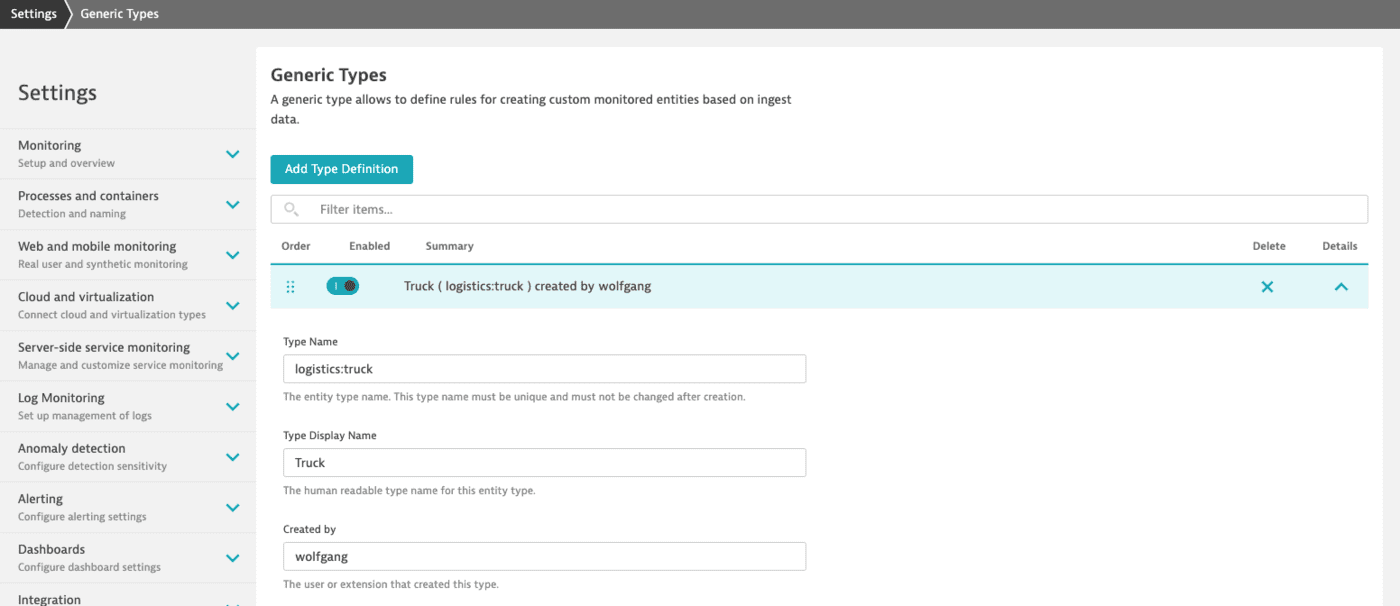Toggle the enabled switch in the Truck row
1400x606 pixels.
[343, 286]
